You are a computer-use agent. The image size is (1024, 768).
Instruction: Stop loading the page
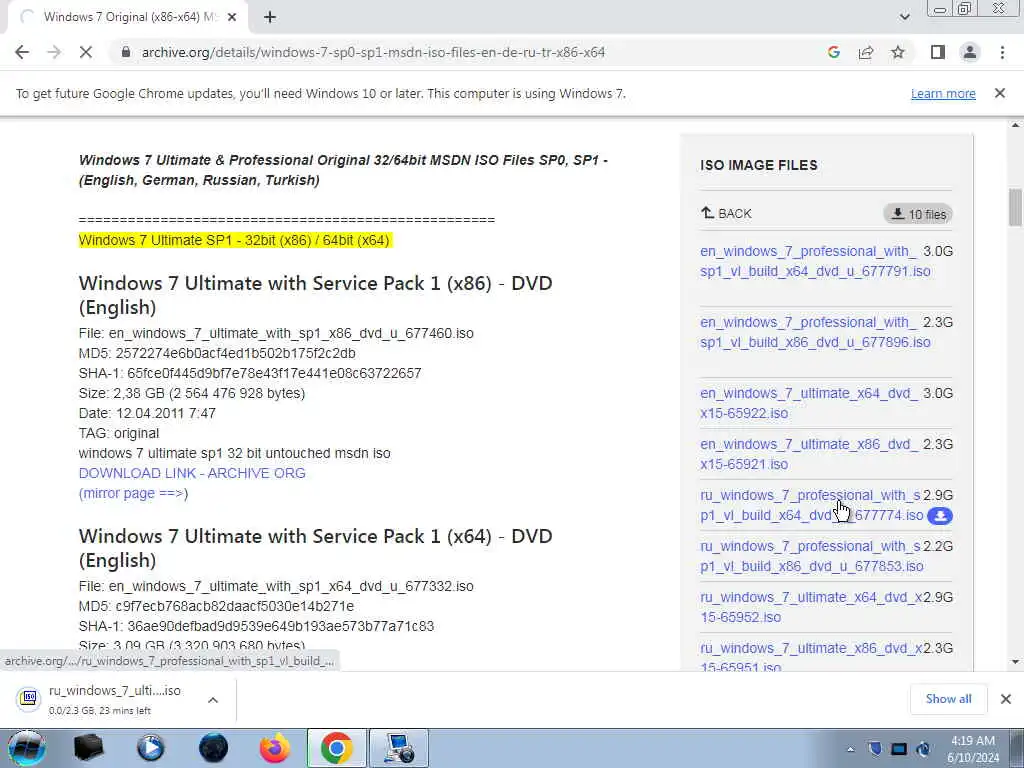[86, 52]
